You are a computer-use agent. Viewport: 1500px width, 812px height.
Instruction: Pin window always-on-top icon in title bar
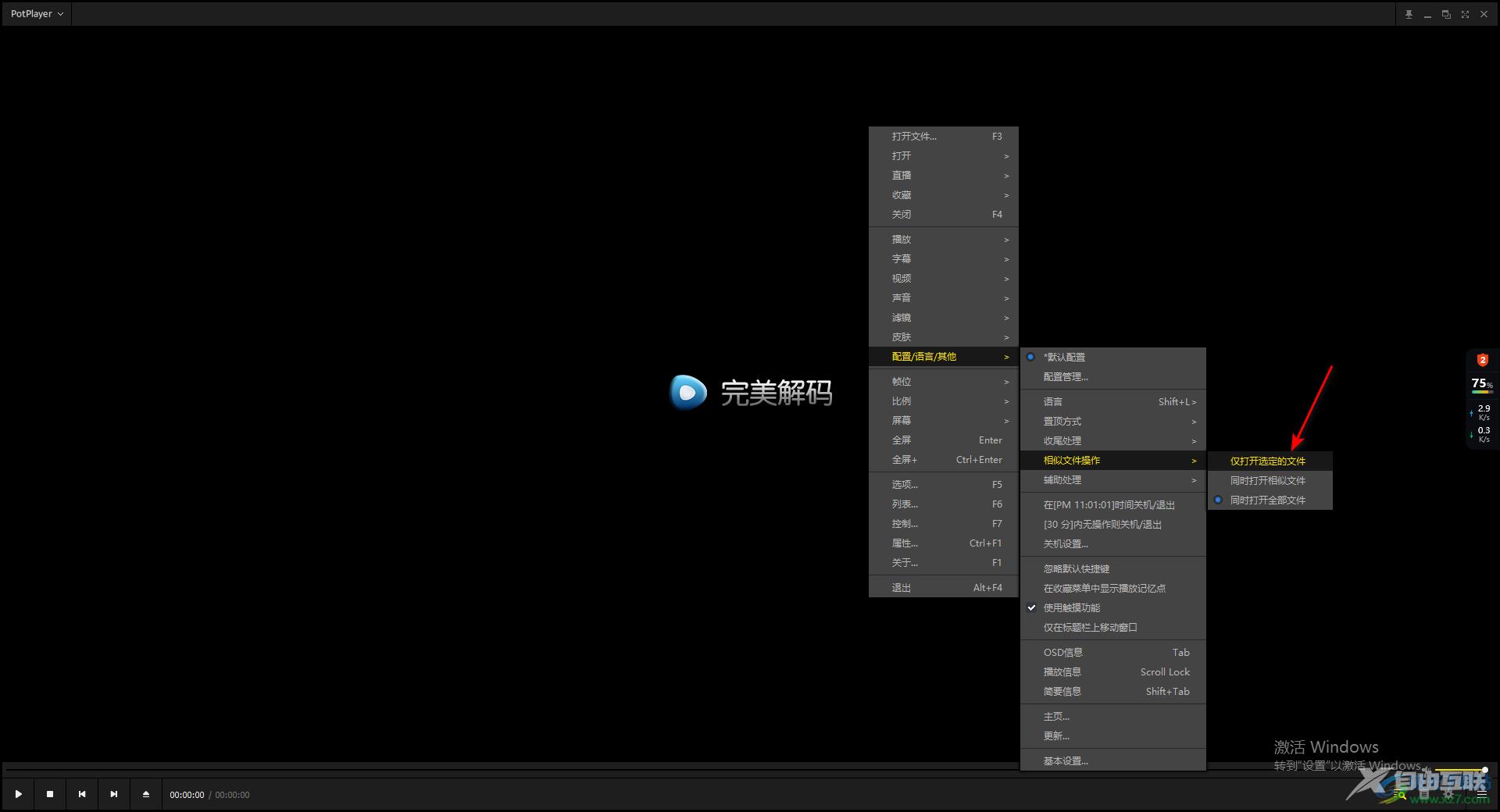(1409, 14)
